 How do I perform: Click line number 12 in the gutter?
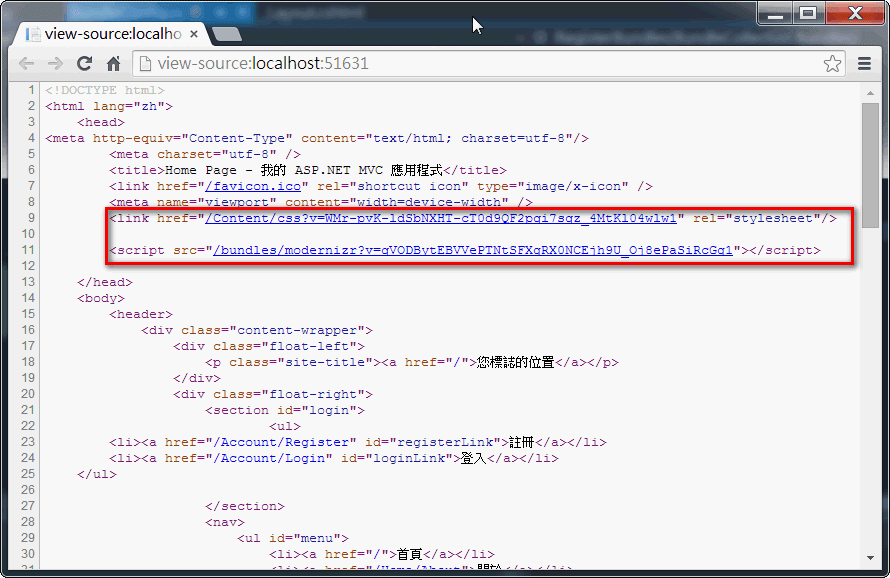click(x=28, y=266)
